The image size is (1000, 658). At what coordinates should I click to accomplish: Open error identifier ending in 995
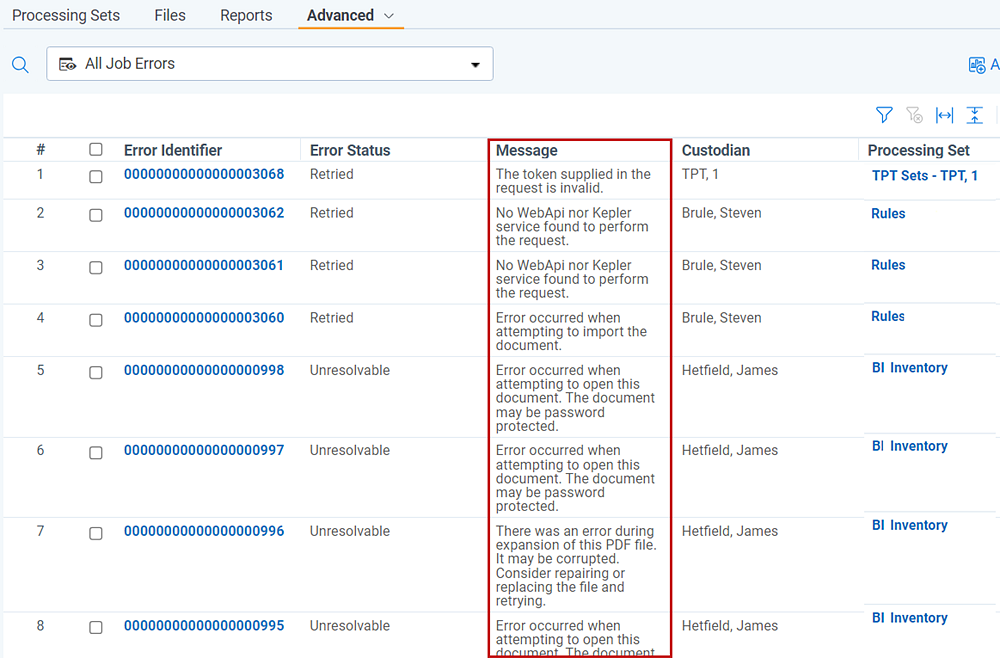(x=204, y=626)
